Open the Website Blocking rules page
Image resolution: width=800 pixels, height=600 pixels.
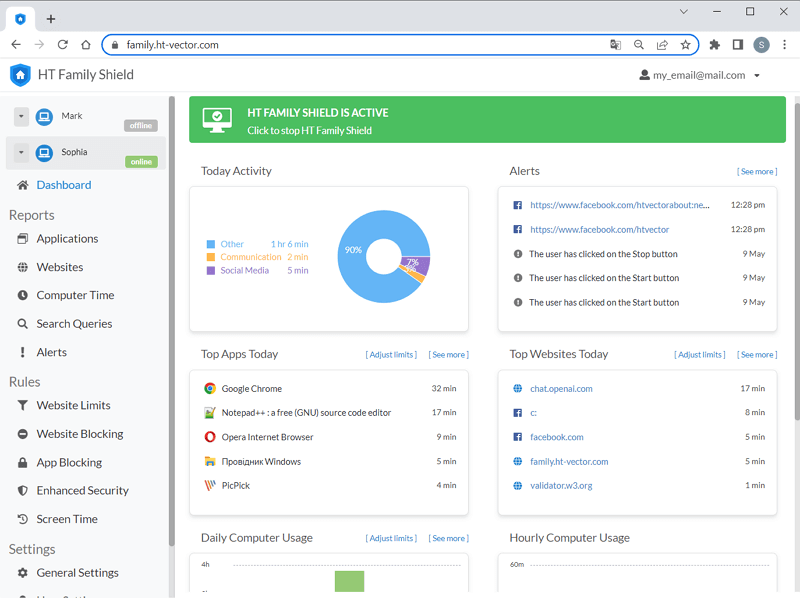point(80,434)
